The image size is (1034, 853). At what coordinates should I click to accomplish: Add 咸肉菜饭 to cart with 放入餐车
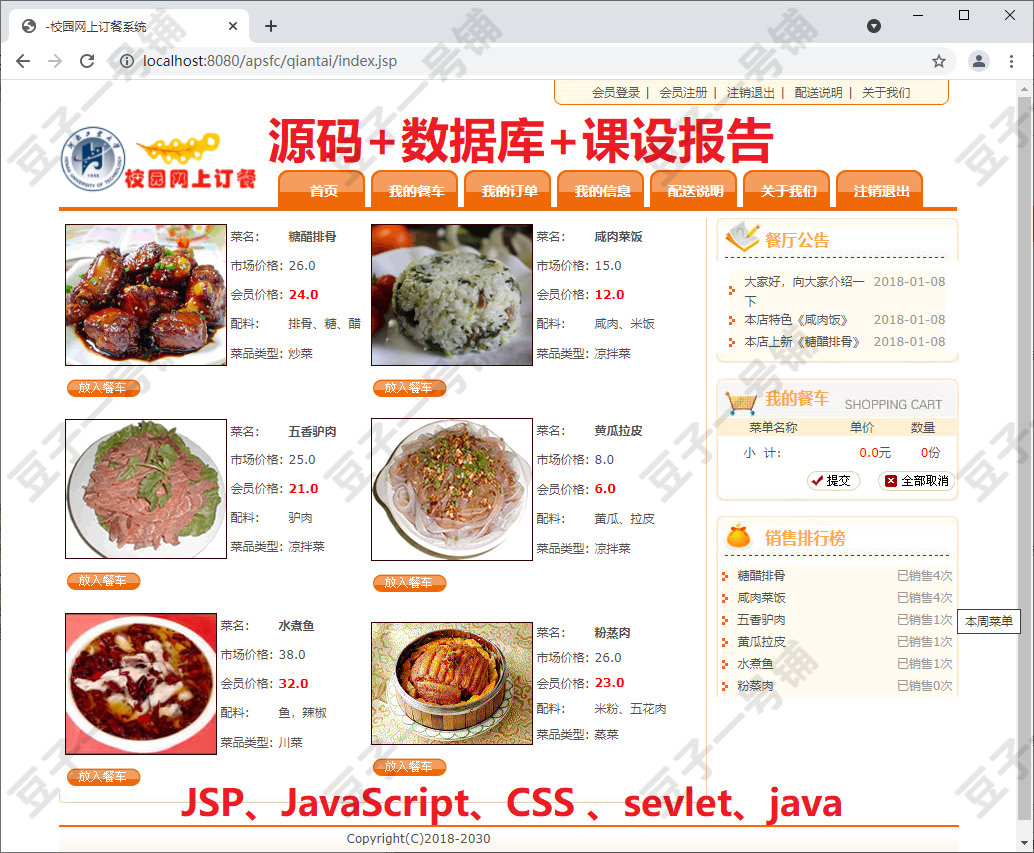click(410, 388)
